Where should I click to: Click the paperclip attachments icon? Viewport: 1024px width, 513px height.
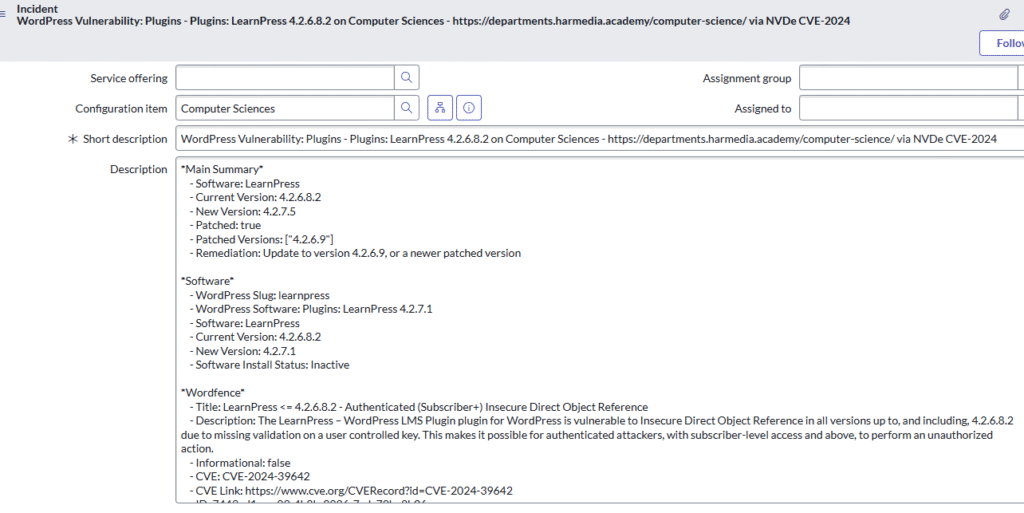[1004, 14]
